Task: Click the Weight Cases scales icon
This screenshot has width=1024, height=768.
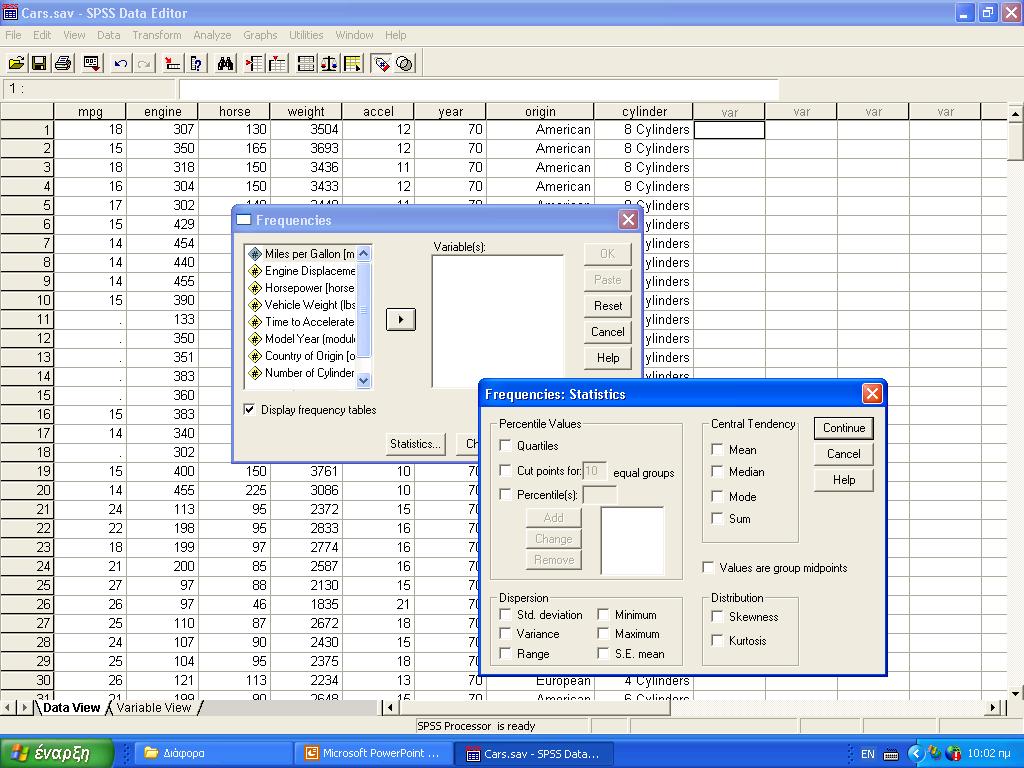Action: pos(329,63)
